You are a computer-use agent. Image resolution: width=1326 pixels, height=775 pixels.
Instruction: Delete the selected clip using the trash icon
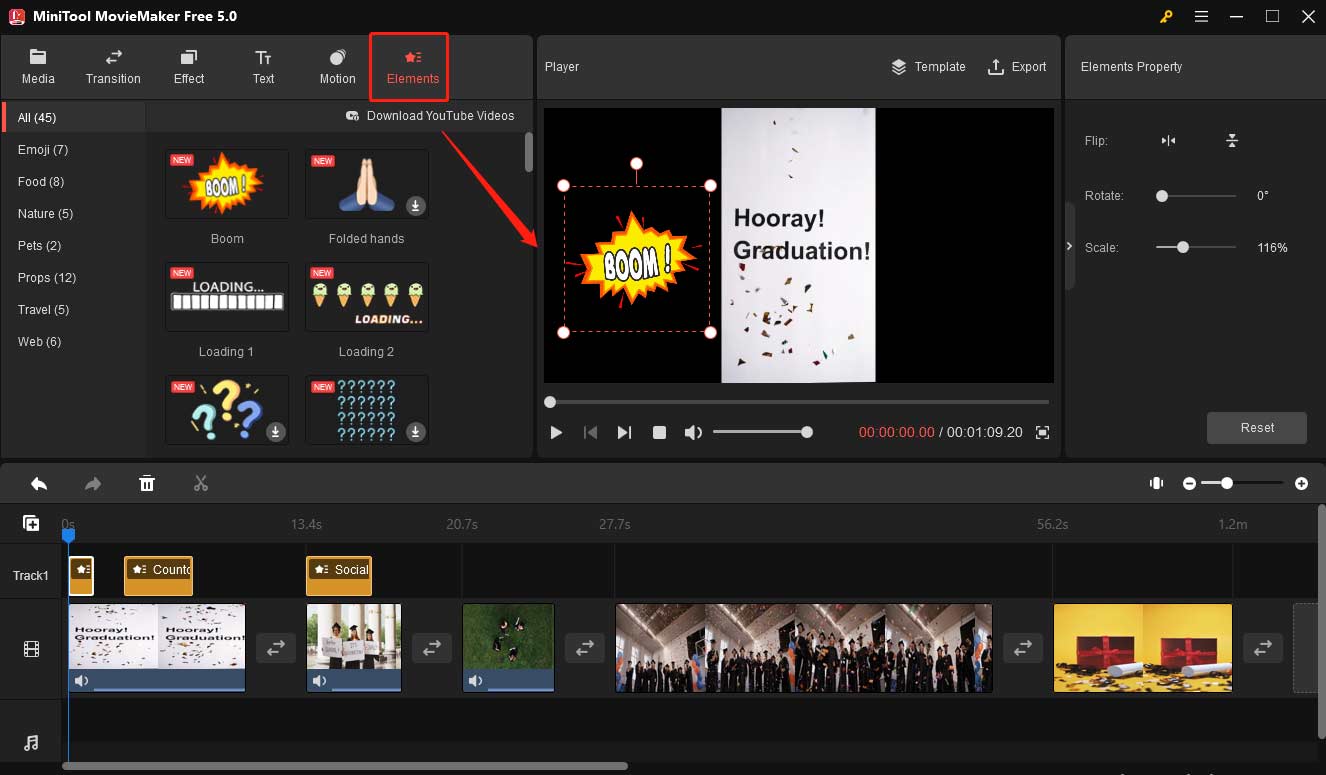[x=147, y=483]
